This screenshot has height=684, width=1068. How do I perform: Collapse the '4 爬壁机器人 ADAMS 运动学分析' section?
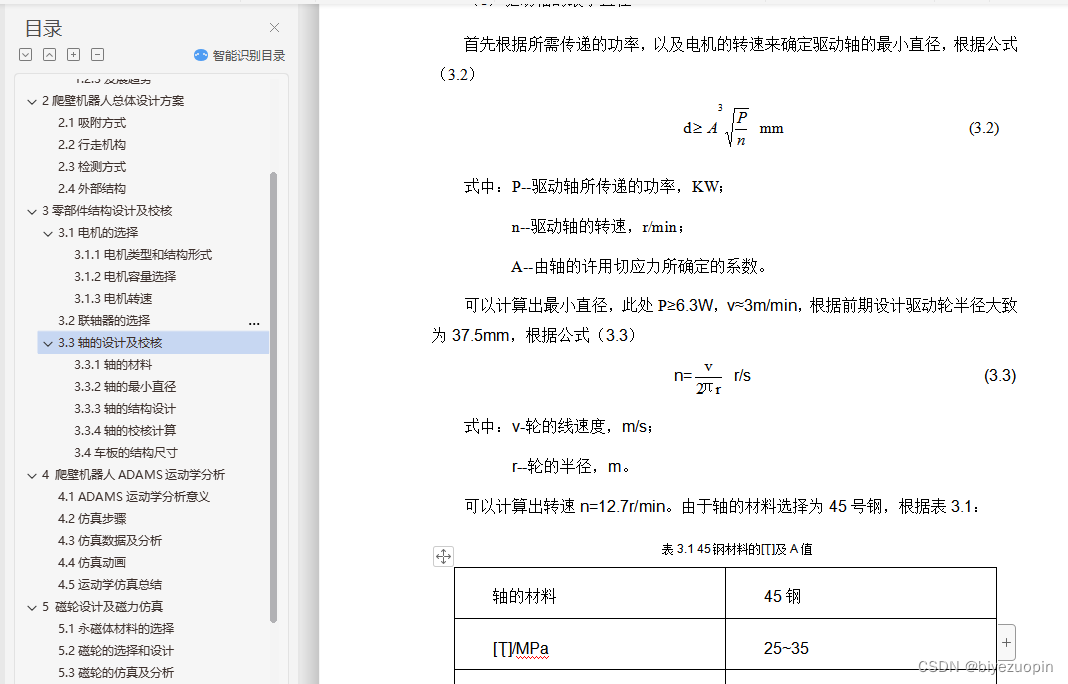31,476
